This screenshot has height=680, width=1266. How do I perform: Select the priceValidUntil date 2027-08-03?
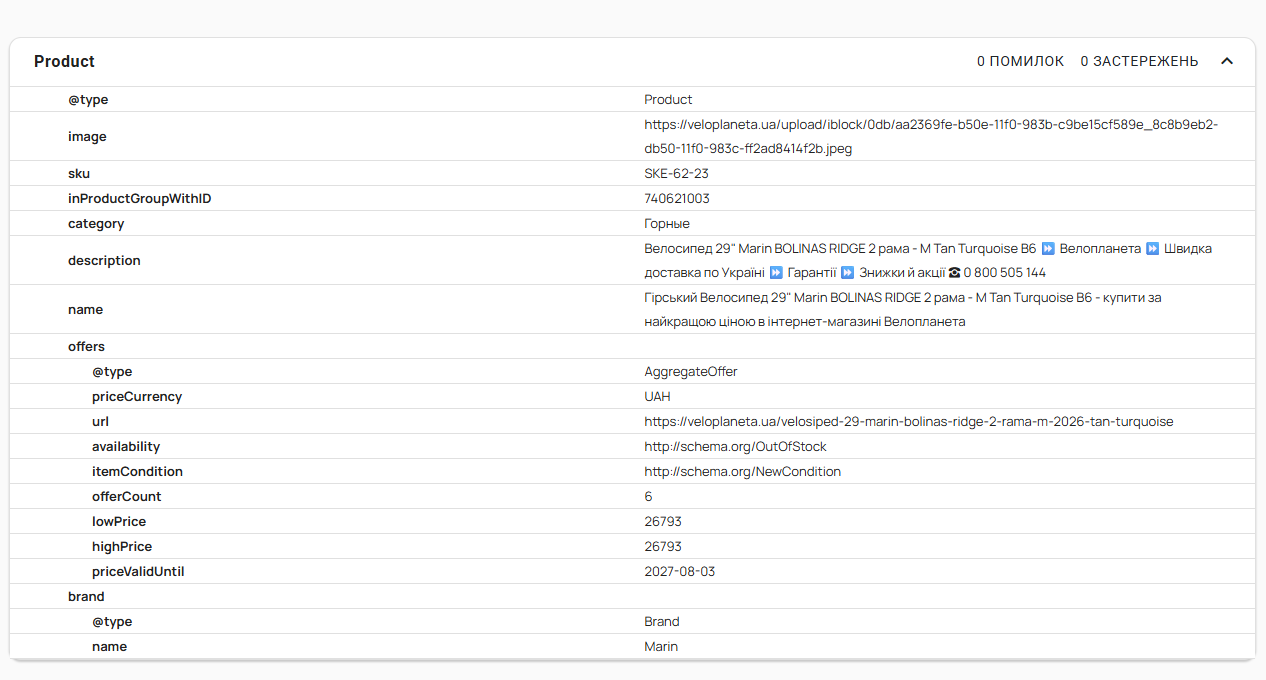tap(679, 572)
